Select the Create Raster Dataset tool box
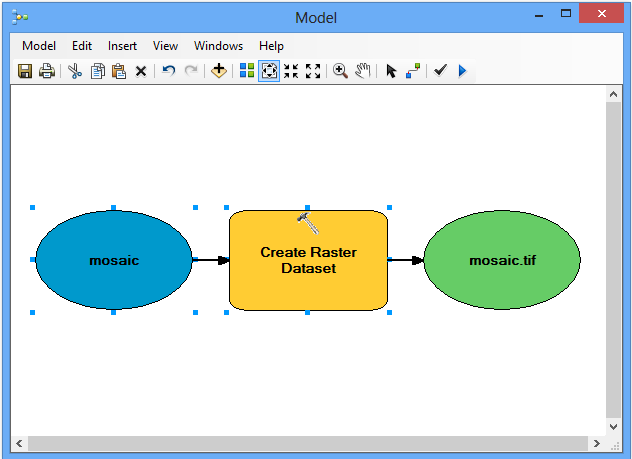 (x=308, y=260)
